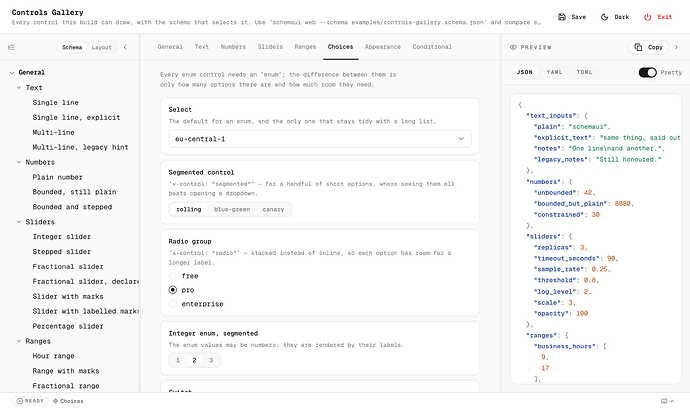Collapse the preview panel with the right chevron
This screenshot has width=690, height=408.
click(676, 47)
